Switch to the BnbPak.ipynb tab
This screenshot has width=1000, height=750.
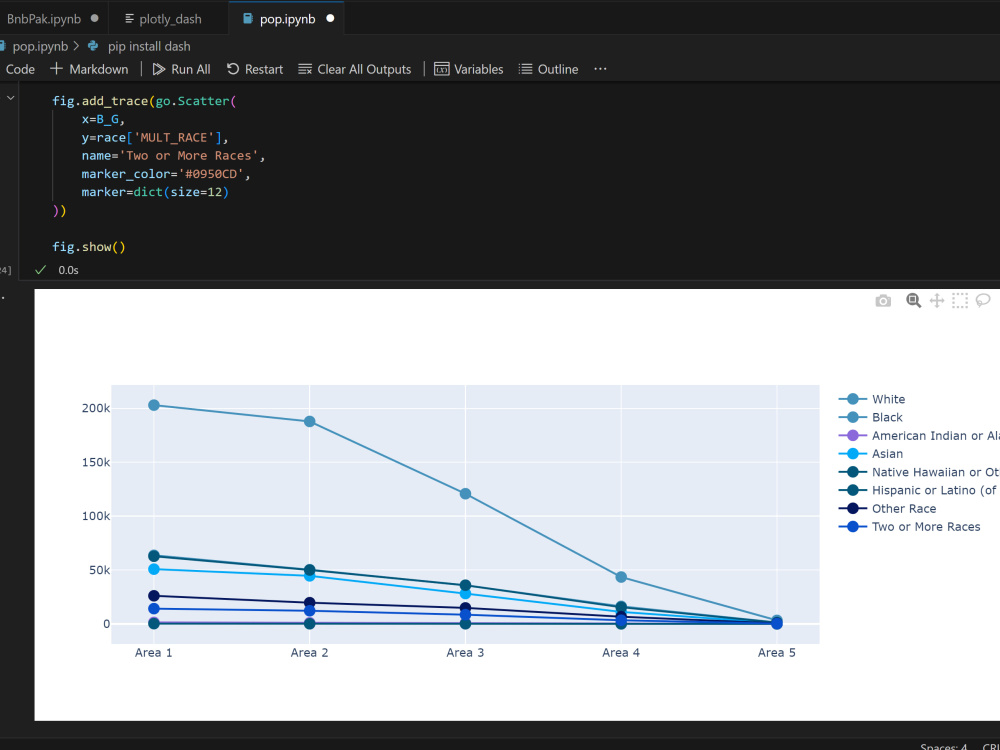pos(43,19)
